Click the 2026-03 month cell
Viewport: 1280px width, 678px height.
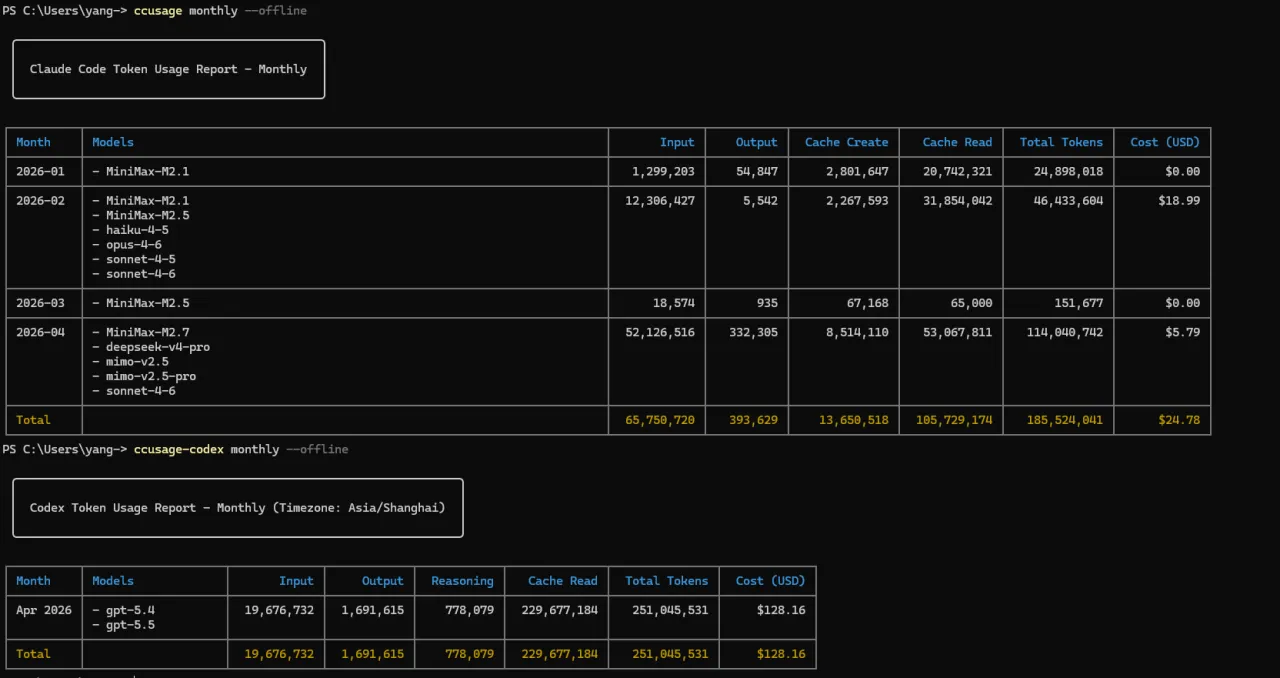tap(40, 303)
